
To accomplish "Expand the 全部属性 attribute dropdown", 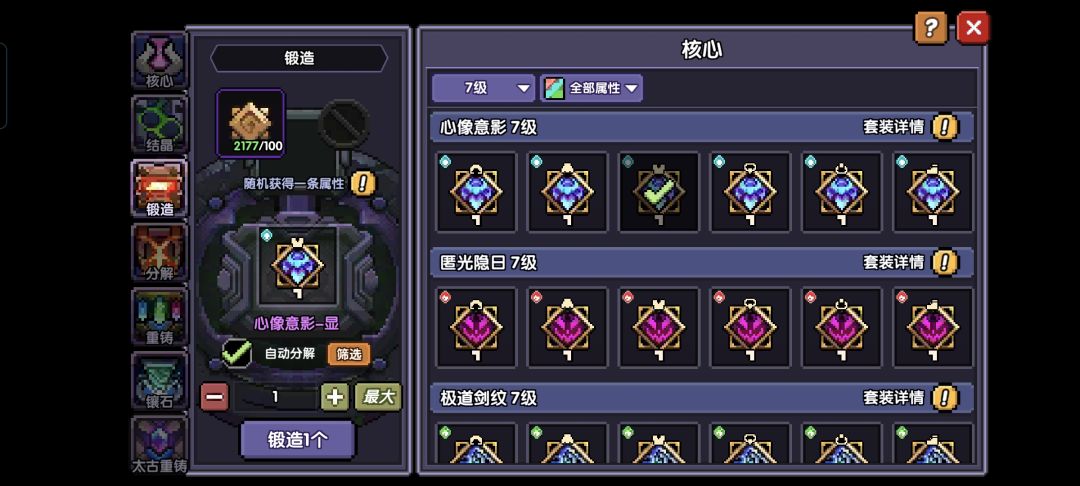I will tap(592, 88).
